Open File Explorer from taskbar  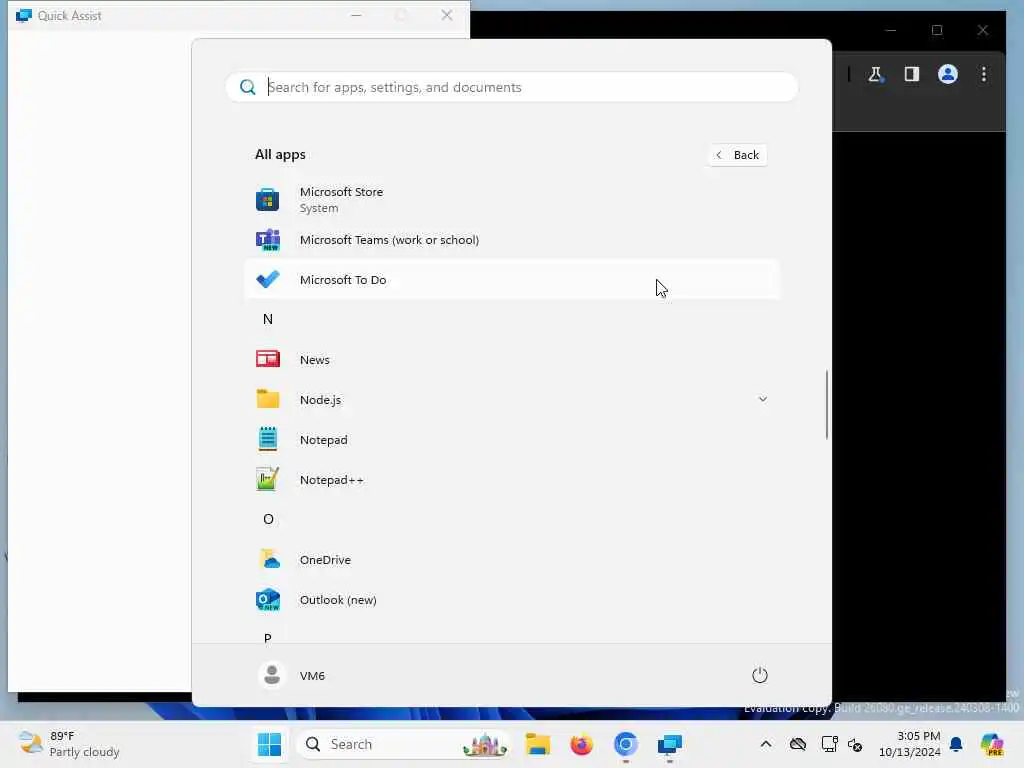537,744
